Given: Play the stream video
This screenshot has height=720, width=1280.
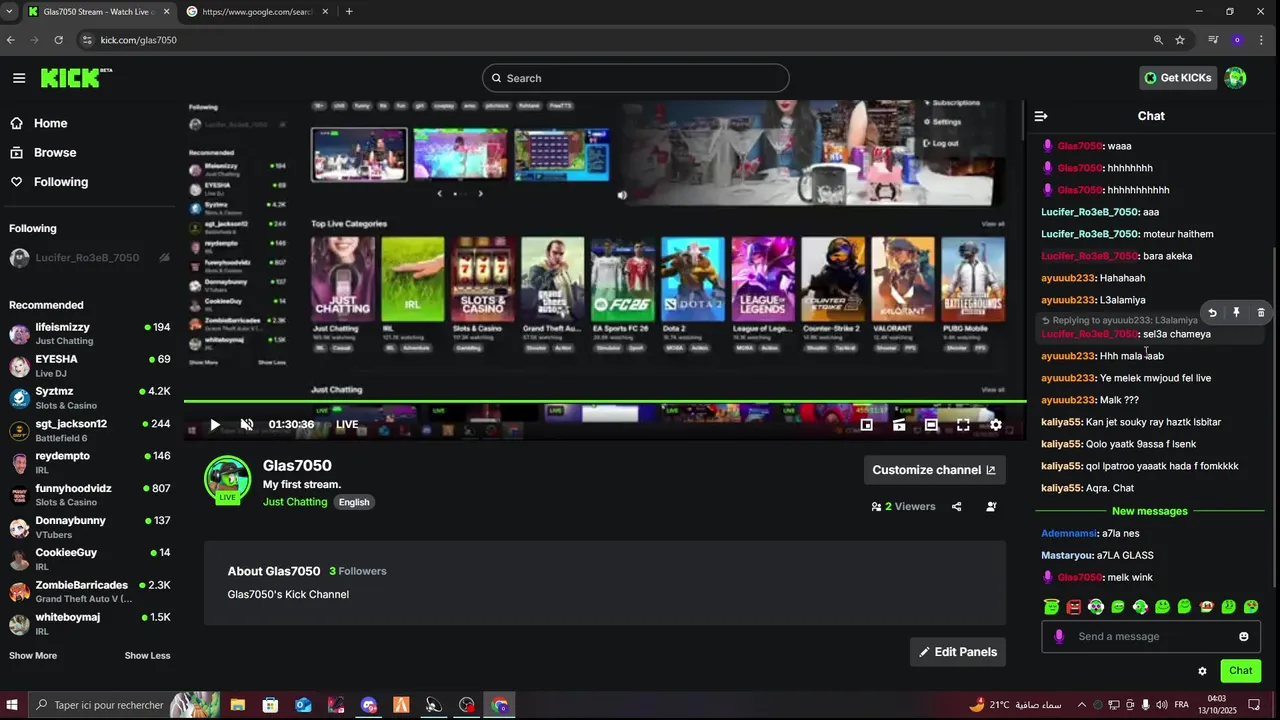Looking at the screenshot, I should 214,425.
